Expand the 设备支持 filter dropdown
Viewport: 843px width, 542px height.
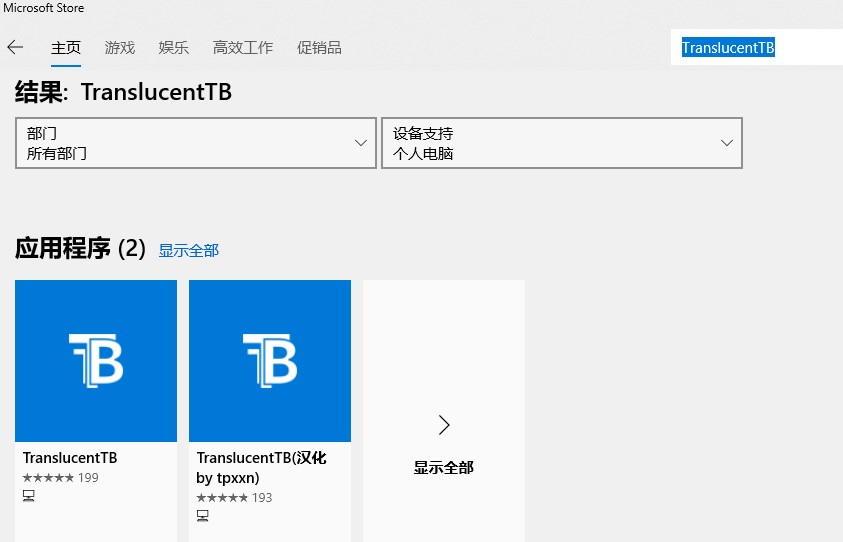click(561, 143)
